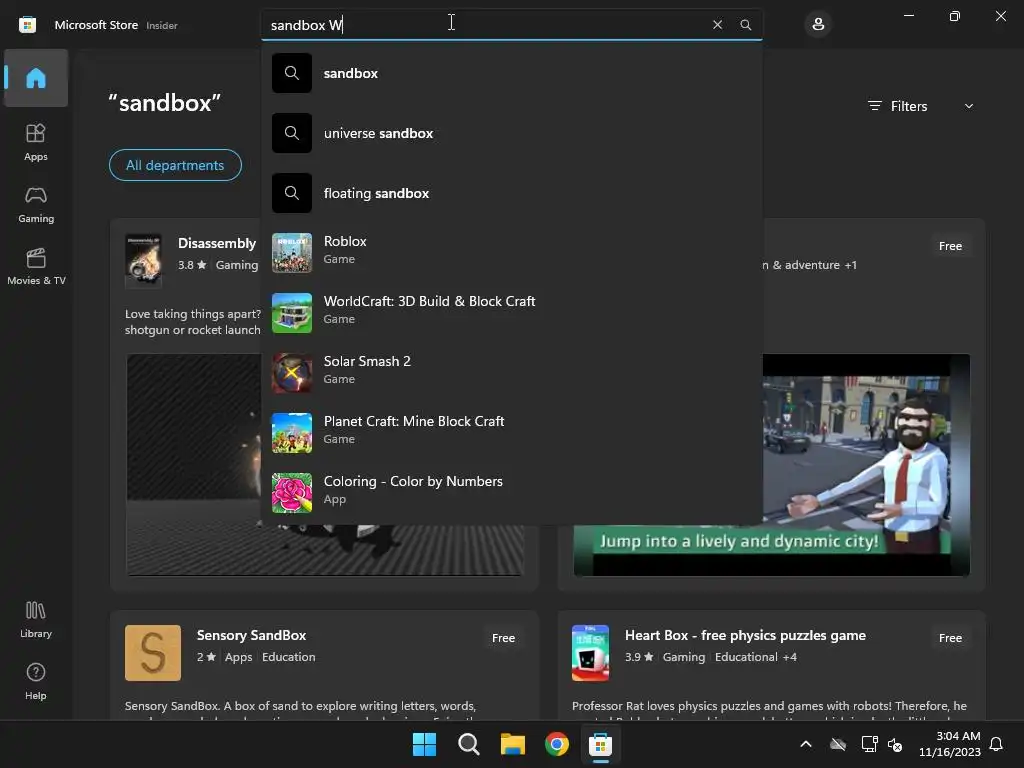Click the Disassembly app icon
The height and width of the screenshot is (768, 1024).
coord(143,260)
